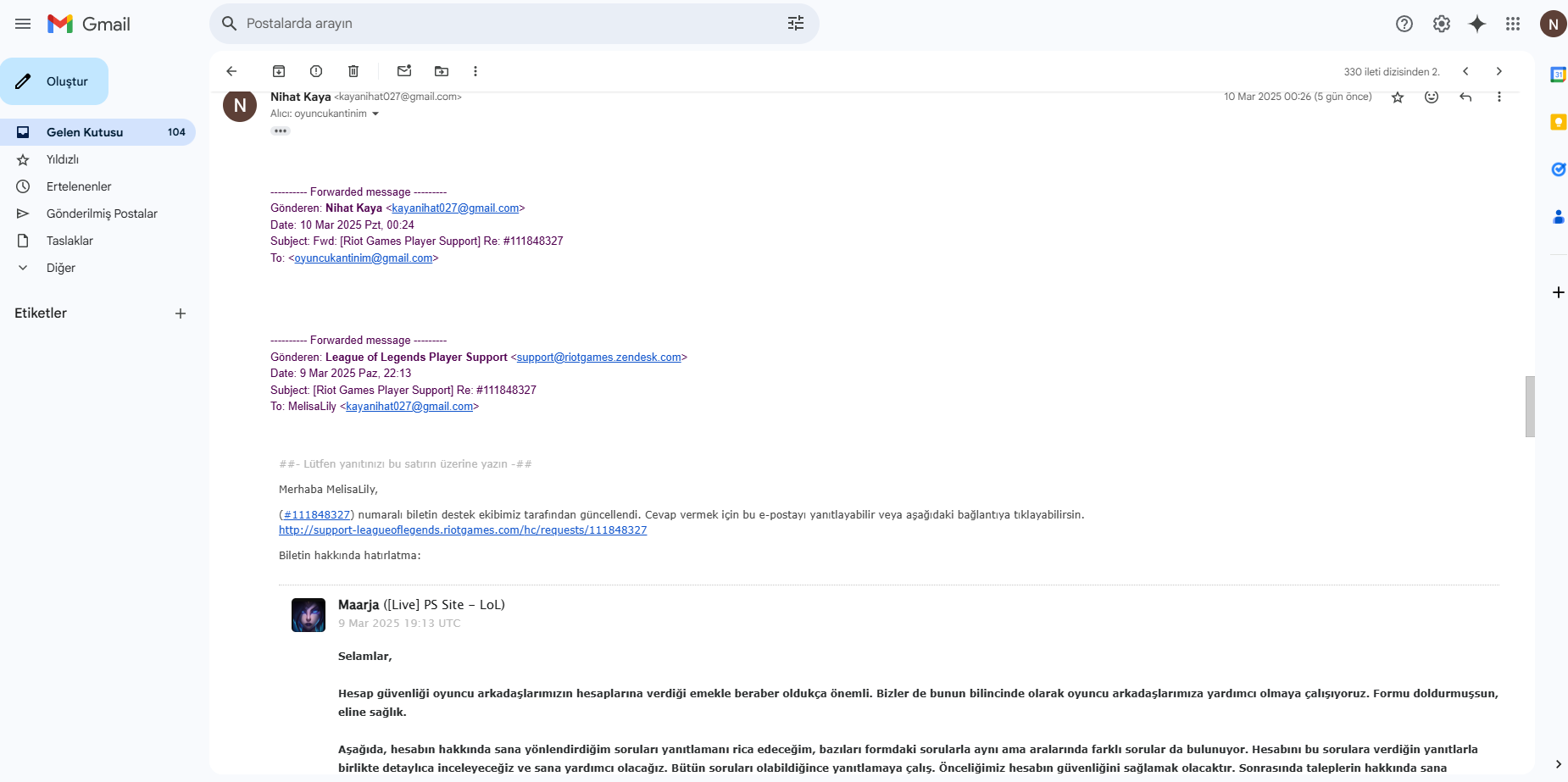
Task: Get add-ons plus icon
Action: [1558, 292]
